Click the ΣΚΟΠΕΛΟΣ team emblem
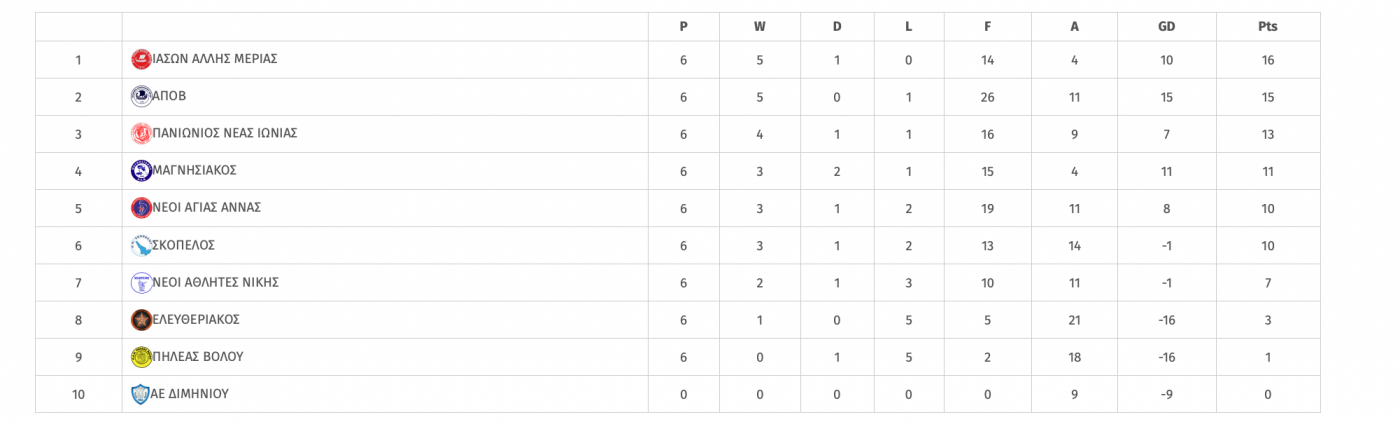Viewport: 1400px width, 422px height. point(141,246)
